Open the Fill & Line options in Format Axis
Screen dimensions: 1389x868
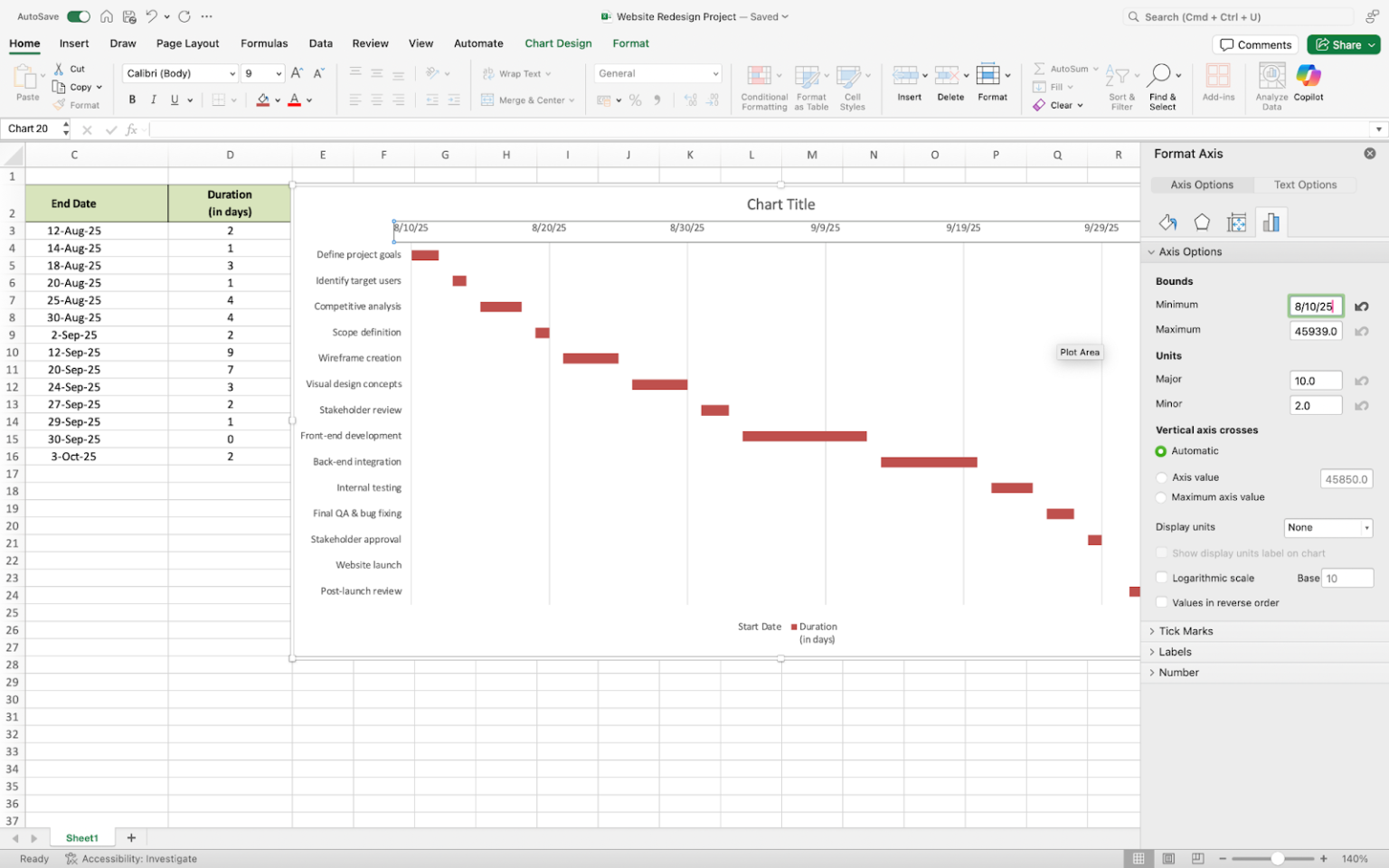[x=1167, y=222]
